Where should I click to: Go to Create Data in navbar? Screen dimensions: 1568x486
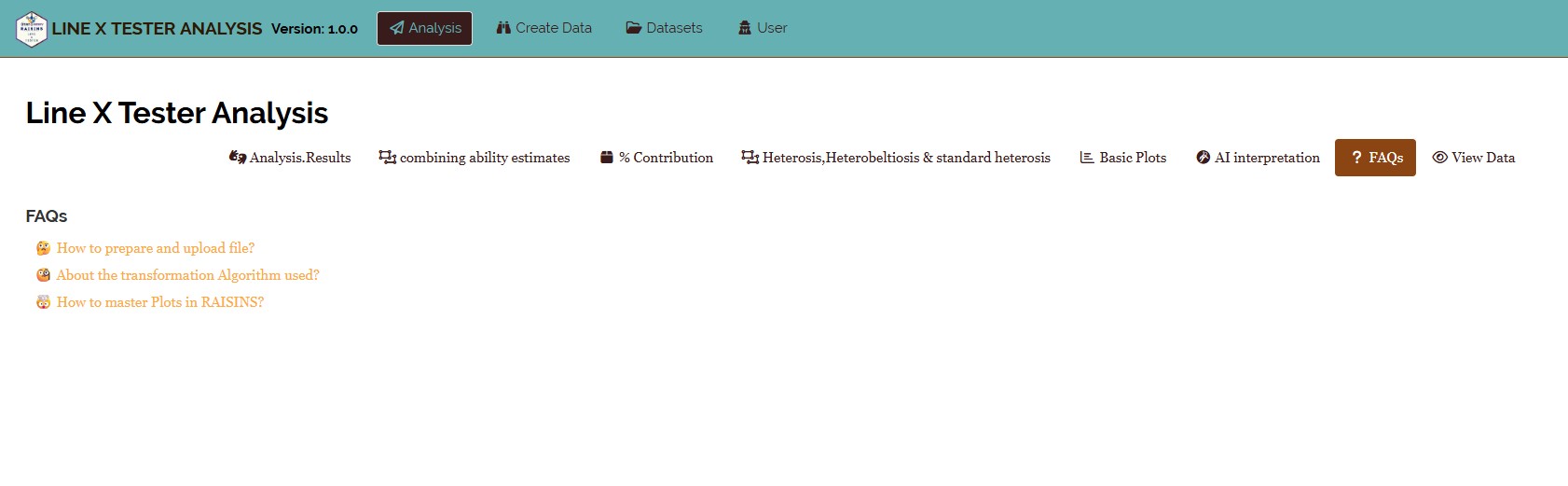click(x=544, y=28)
